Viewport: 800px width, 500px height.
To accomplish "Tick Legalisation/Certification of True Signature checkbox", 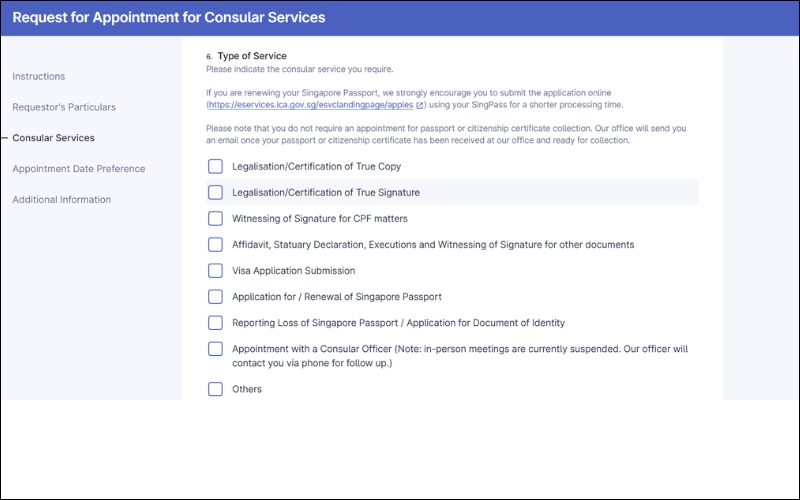I will click(215, 192).
